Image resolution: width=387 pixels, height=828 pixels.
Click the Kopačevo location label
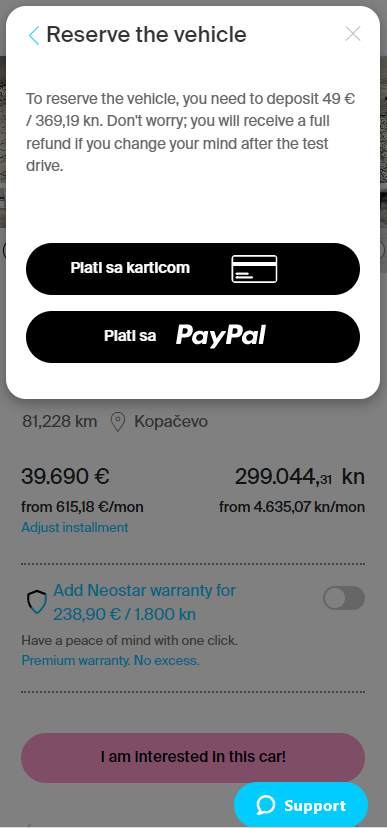(x=171, y=421)
